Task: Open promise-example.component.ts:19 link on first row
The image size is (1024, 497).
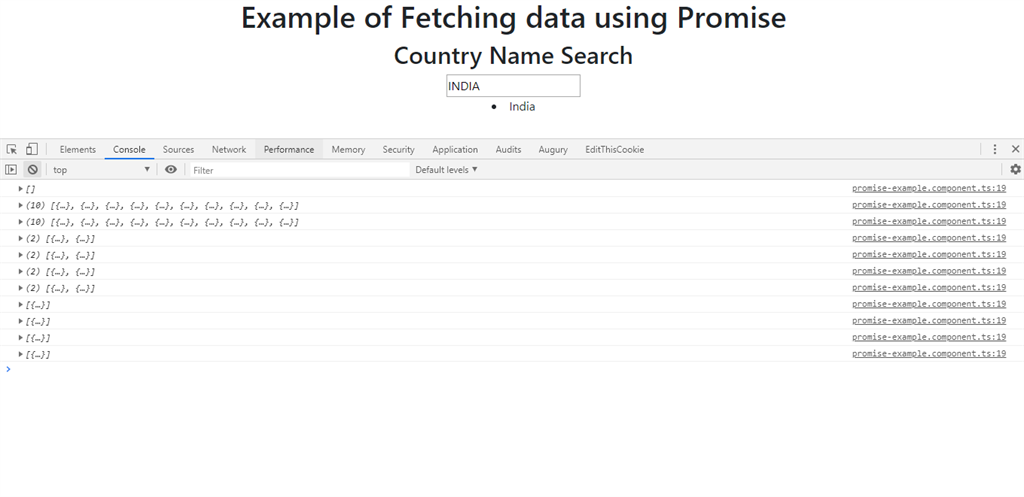Action: click(929, 188)
